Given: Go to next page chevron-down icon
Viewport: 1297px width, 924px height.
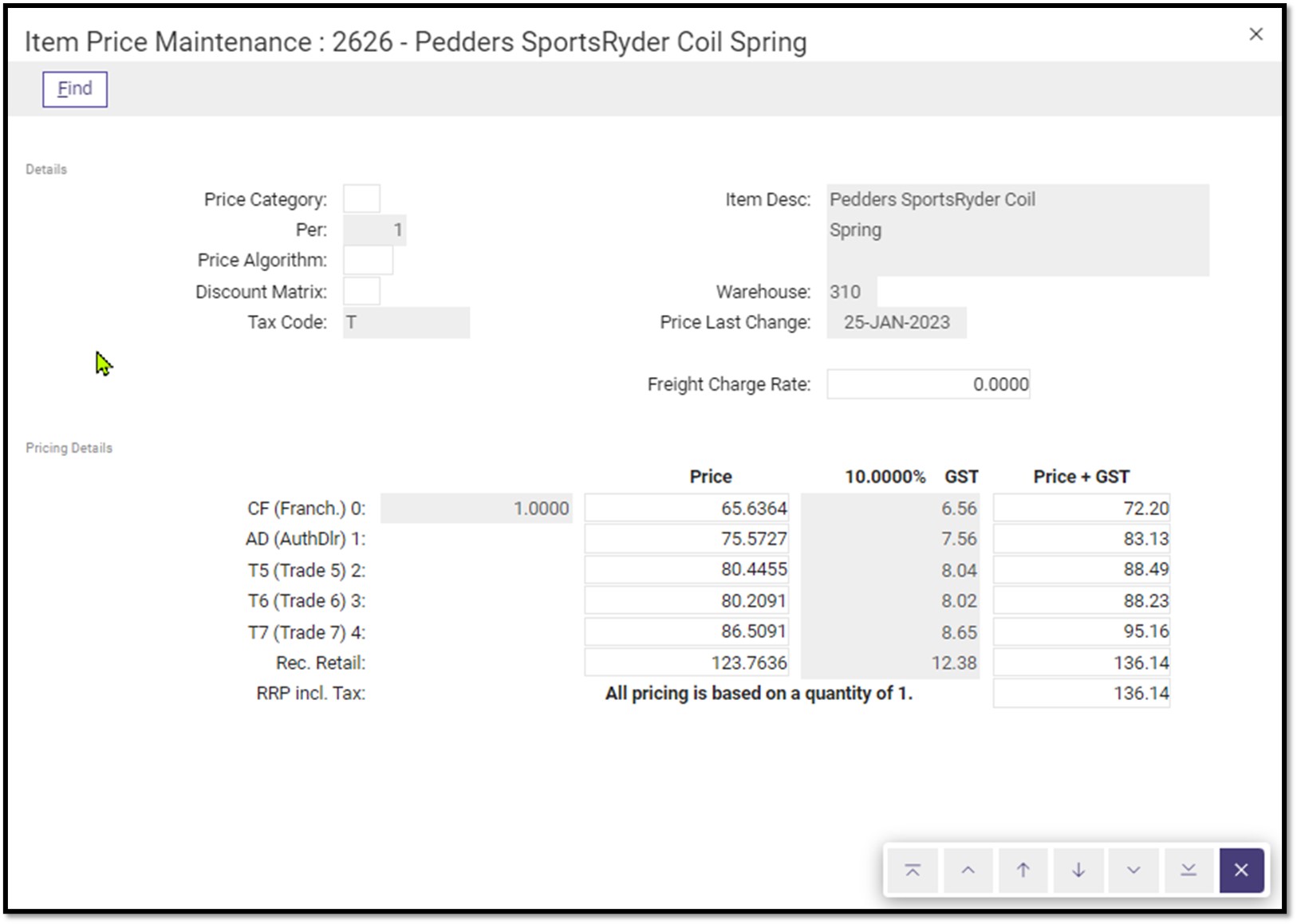Looking at the screenshot, I should (x=1133, y=870).
